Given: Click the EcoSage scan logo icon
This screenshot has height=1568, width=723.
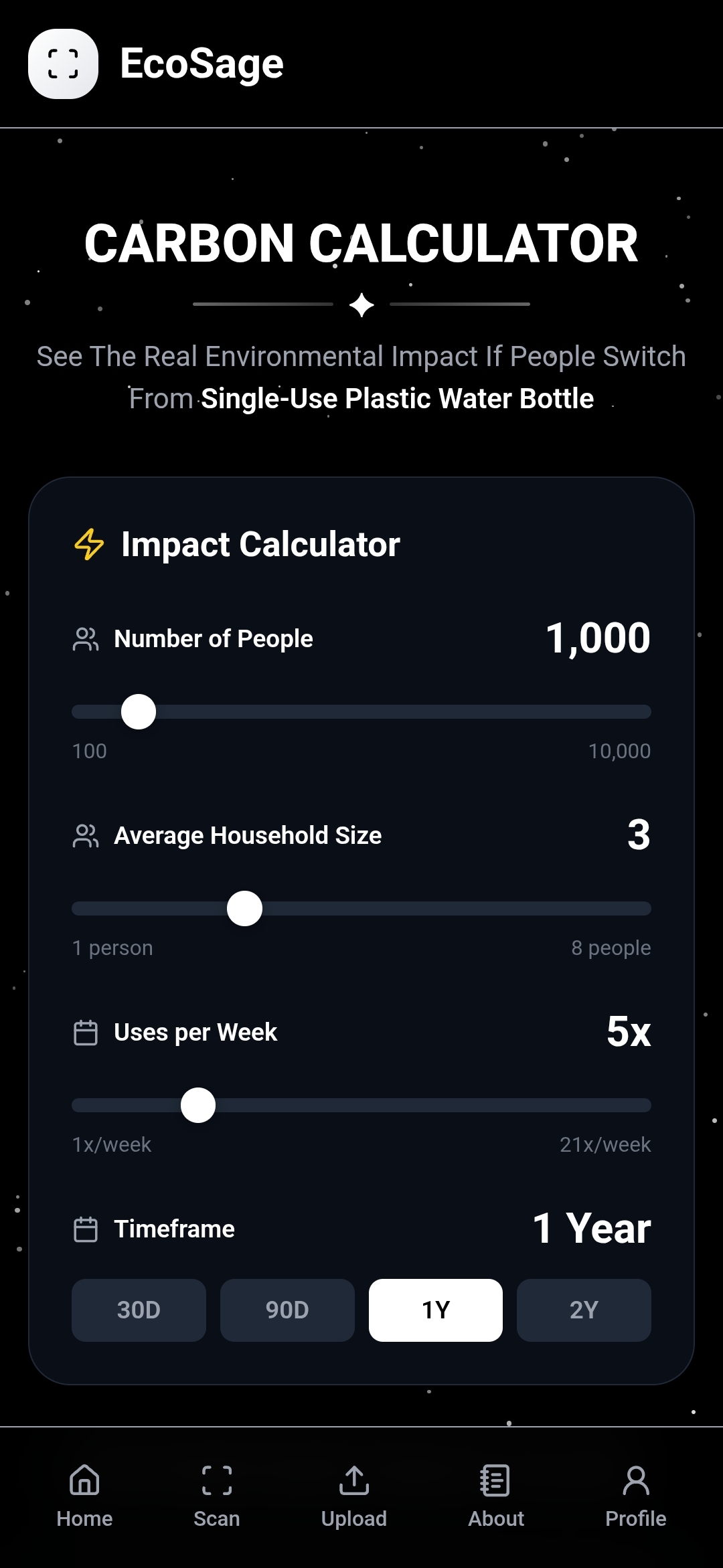Looking at the screenshot, I should coord(63,64).
